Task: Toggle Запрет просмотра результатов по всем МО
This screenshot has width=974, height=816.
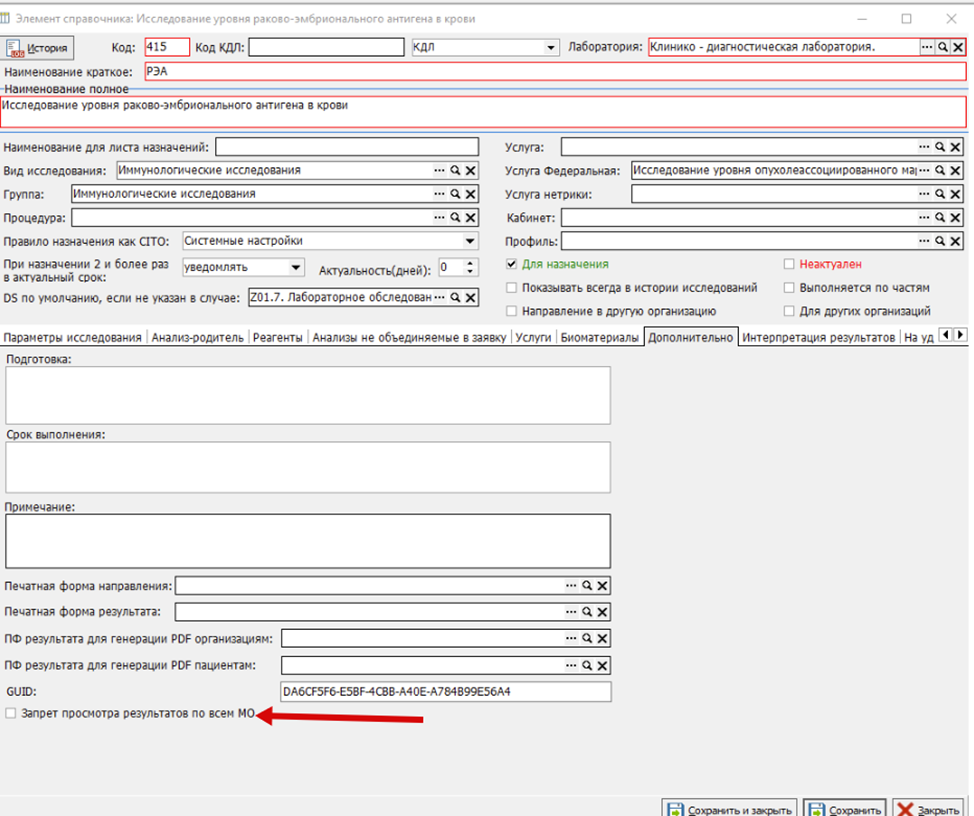Action: click(x=11, y=714)
